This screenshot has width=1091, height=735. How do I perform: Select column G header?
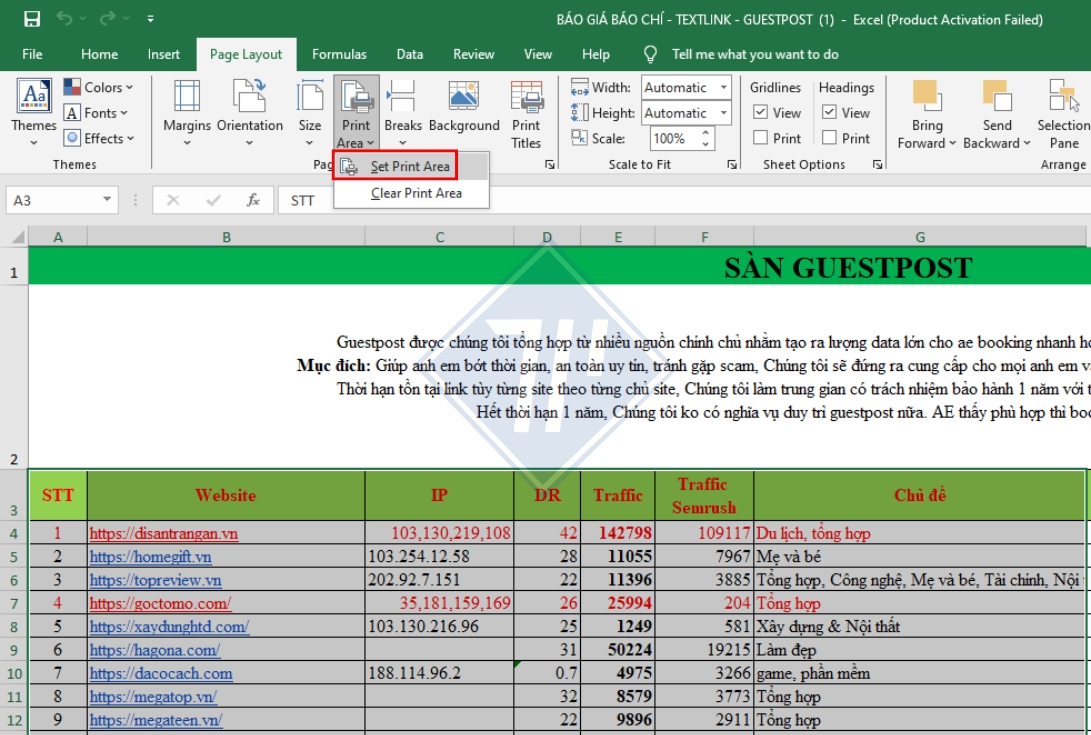click(920, 237)
